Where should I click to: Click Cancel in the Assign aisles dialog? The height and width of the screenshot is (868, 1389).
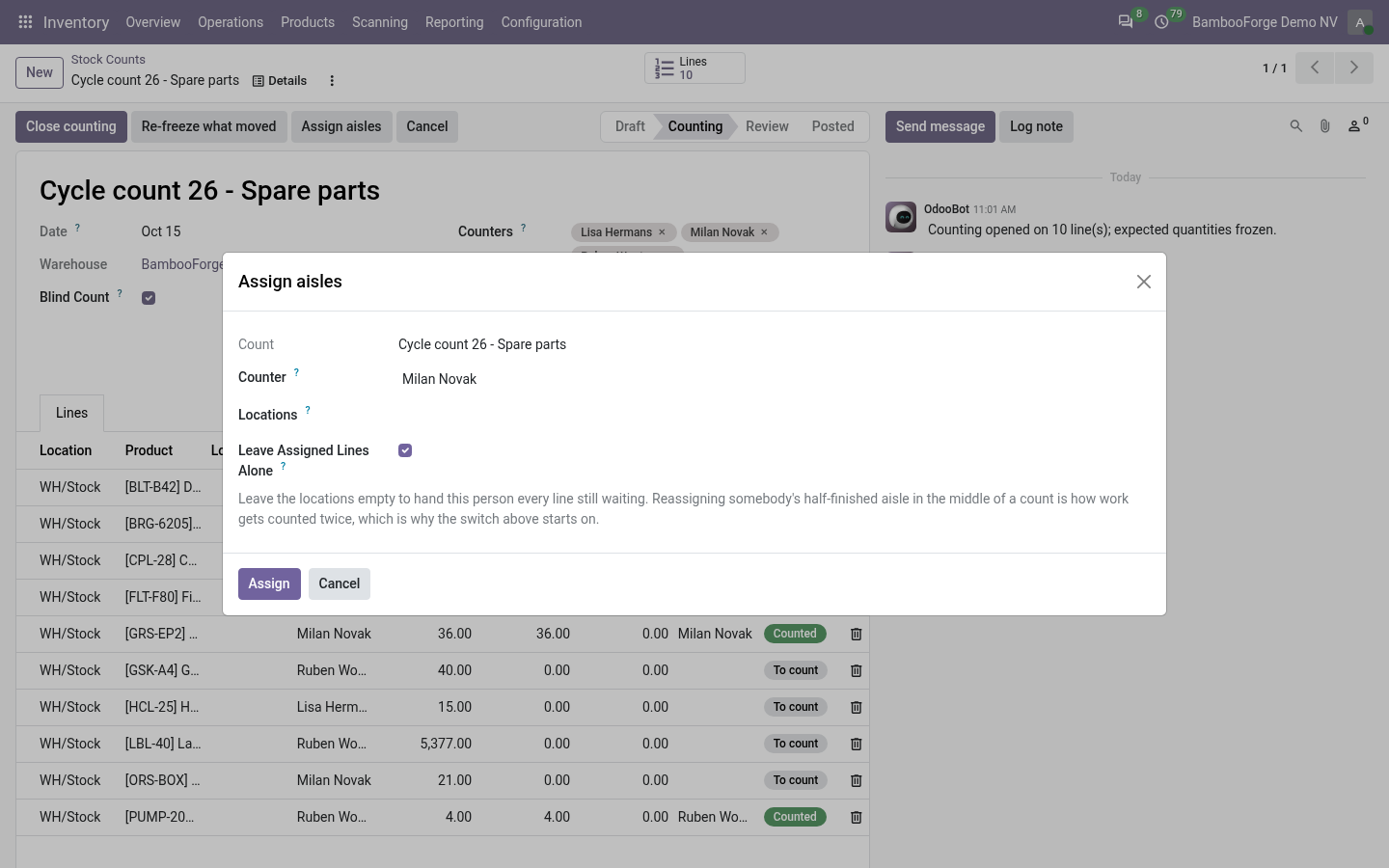pos(340,583)
